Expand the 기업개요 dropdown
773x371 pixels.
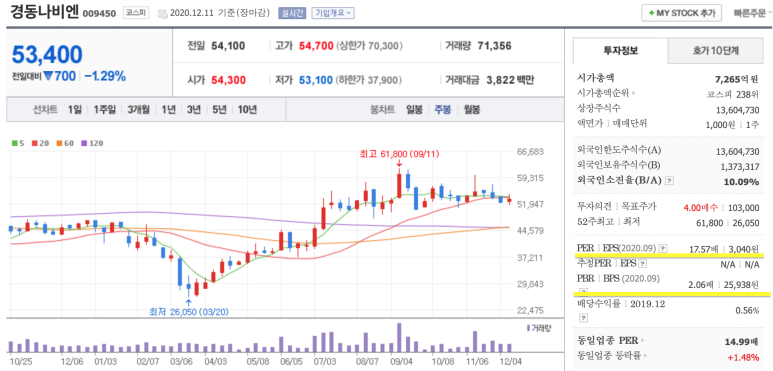pyautogui.click(x=333, y=13)
